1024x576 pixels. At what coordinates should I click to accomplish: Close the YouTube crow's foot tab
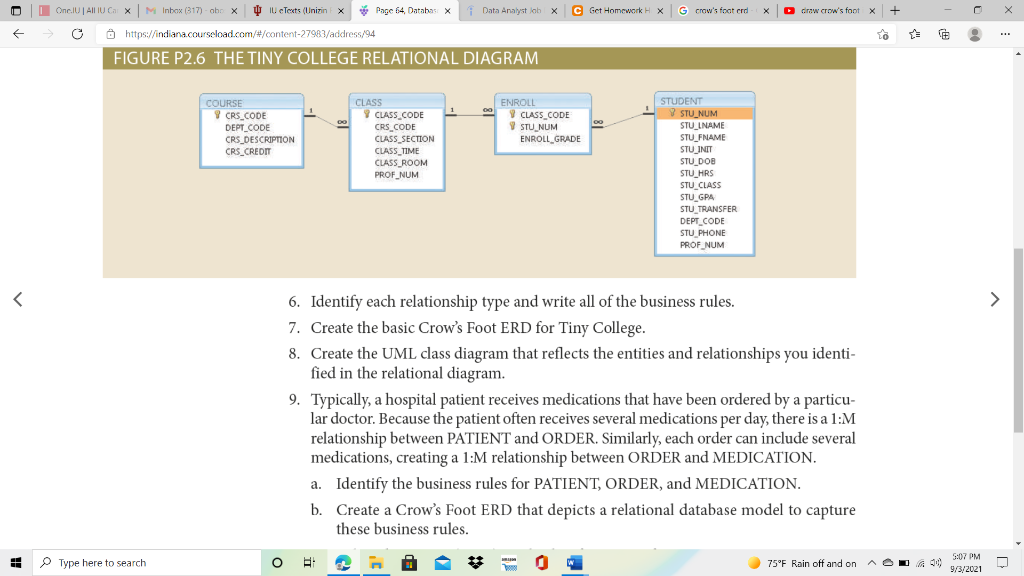tap(872, 10)
